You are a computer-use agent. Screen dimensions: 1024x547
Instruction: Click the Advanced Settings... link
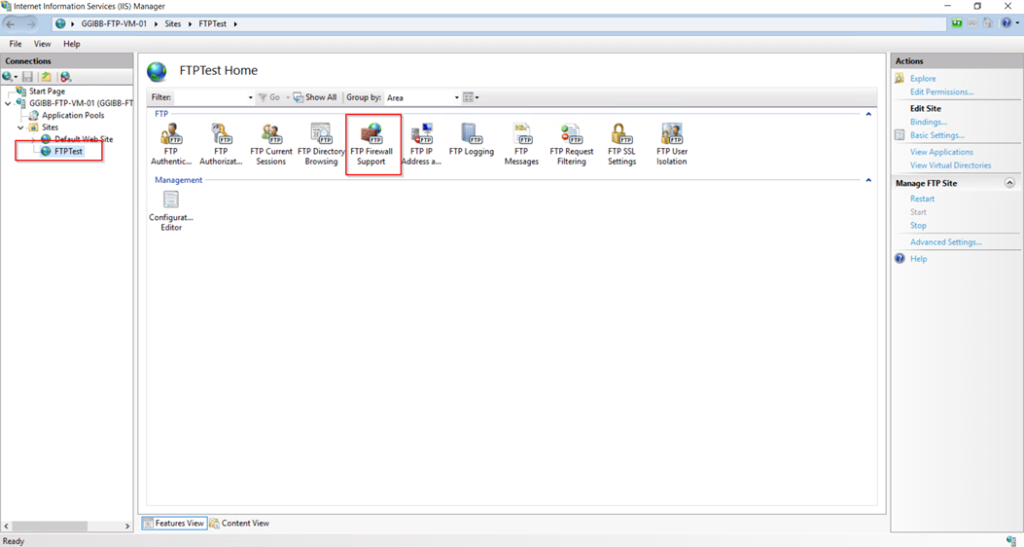945,242
